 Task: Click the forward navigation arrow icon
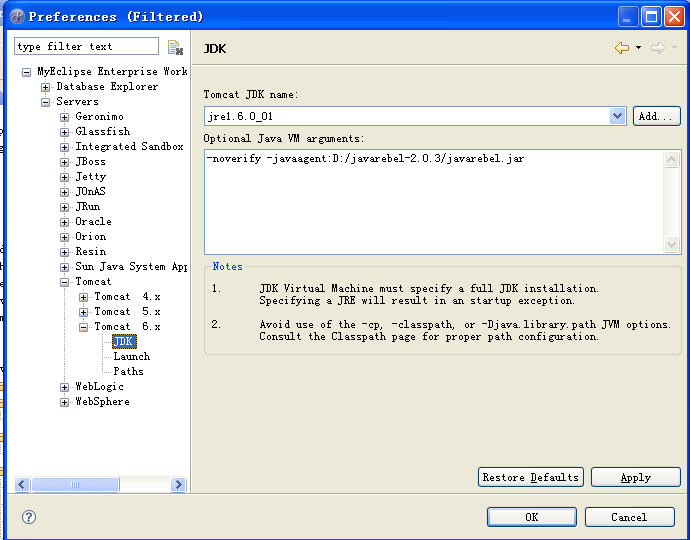[657, 48]
